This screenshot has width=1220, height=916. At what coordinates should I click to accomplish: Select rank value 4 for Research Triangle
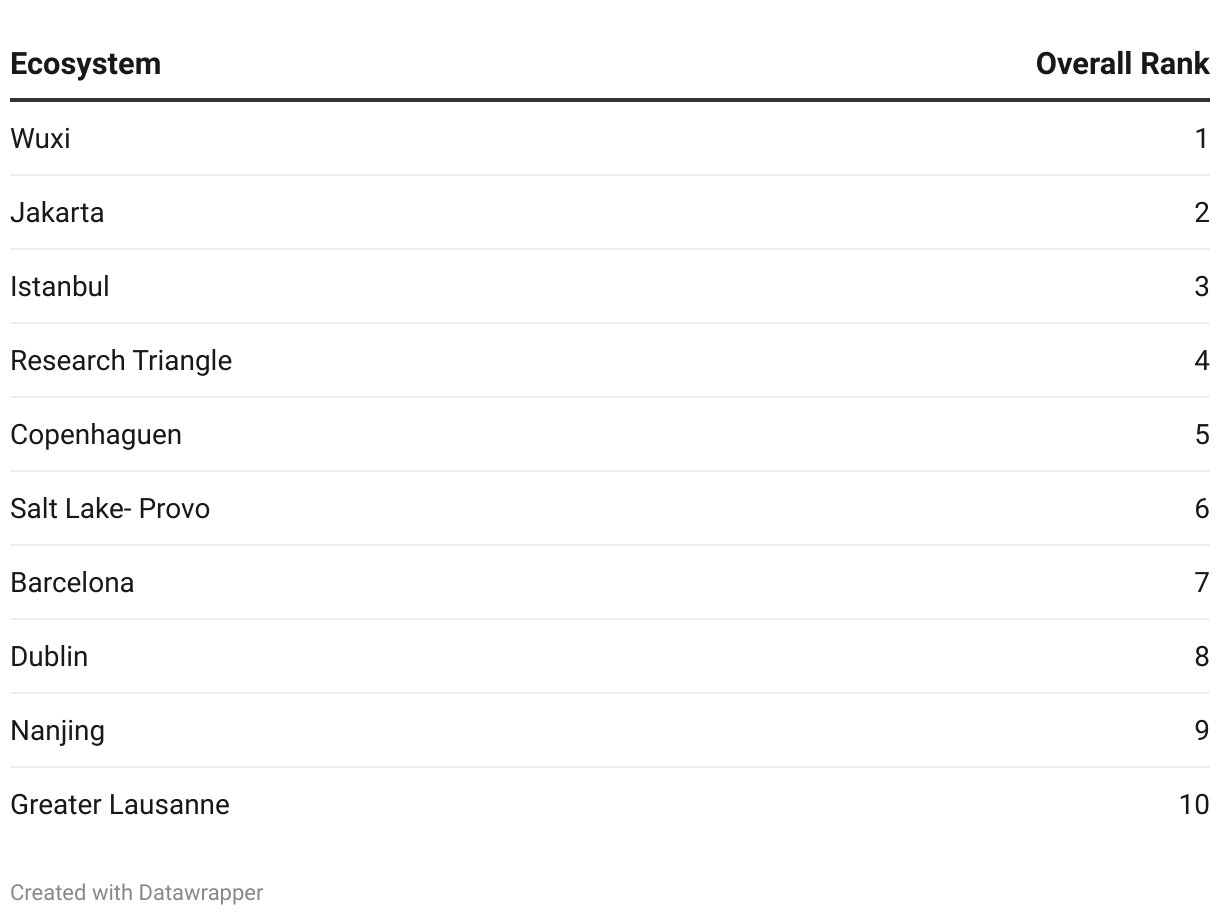tap(1202, 360)
